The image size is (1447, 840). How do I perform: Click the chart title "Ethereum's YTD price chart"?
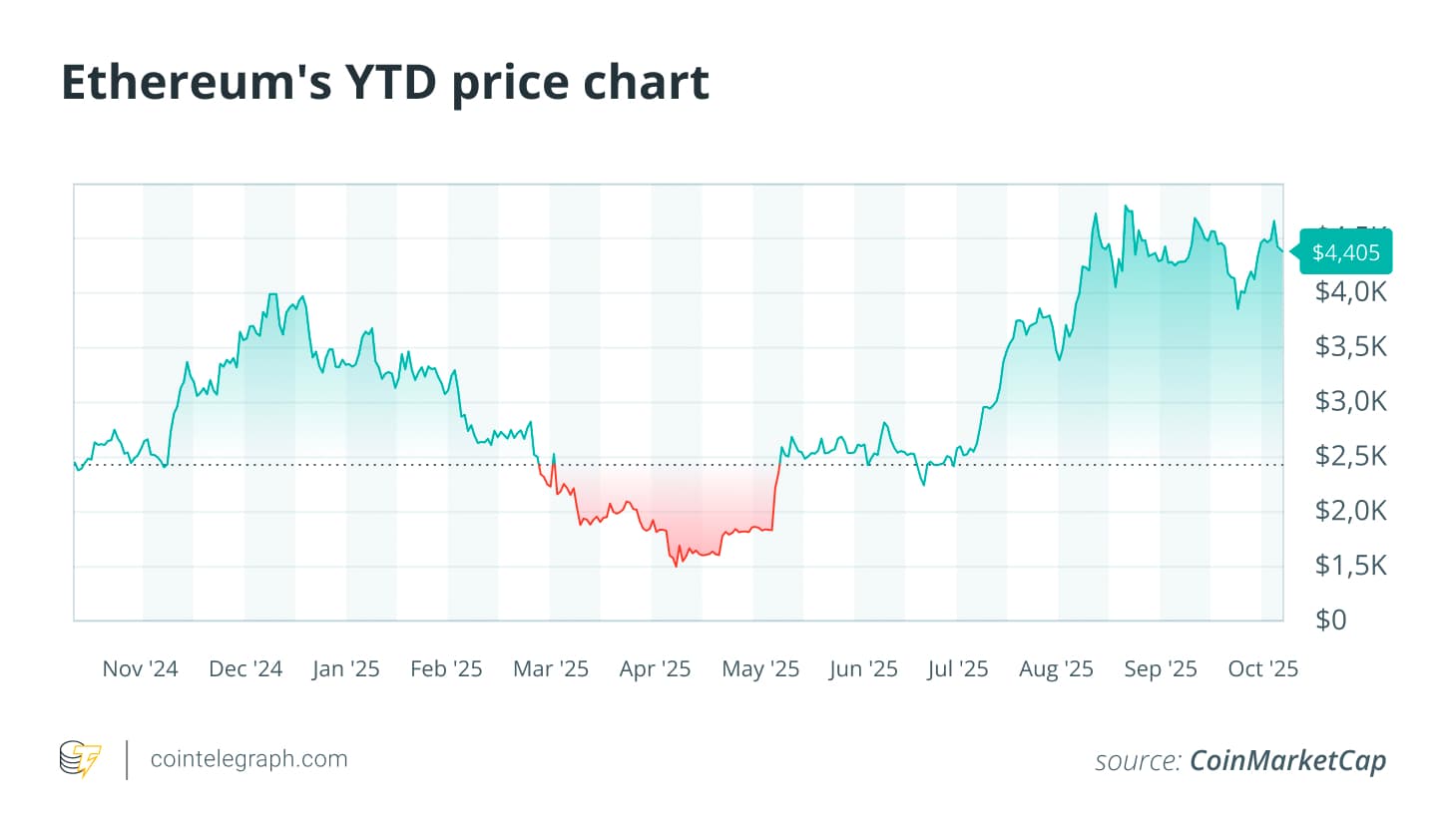point(385,82)
